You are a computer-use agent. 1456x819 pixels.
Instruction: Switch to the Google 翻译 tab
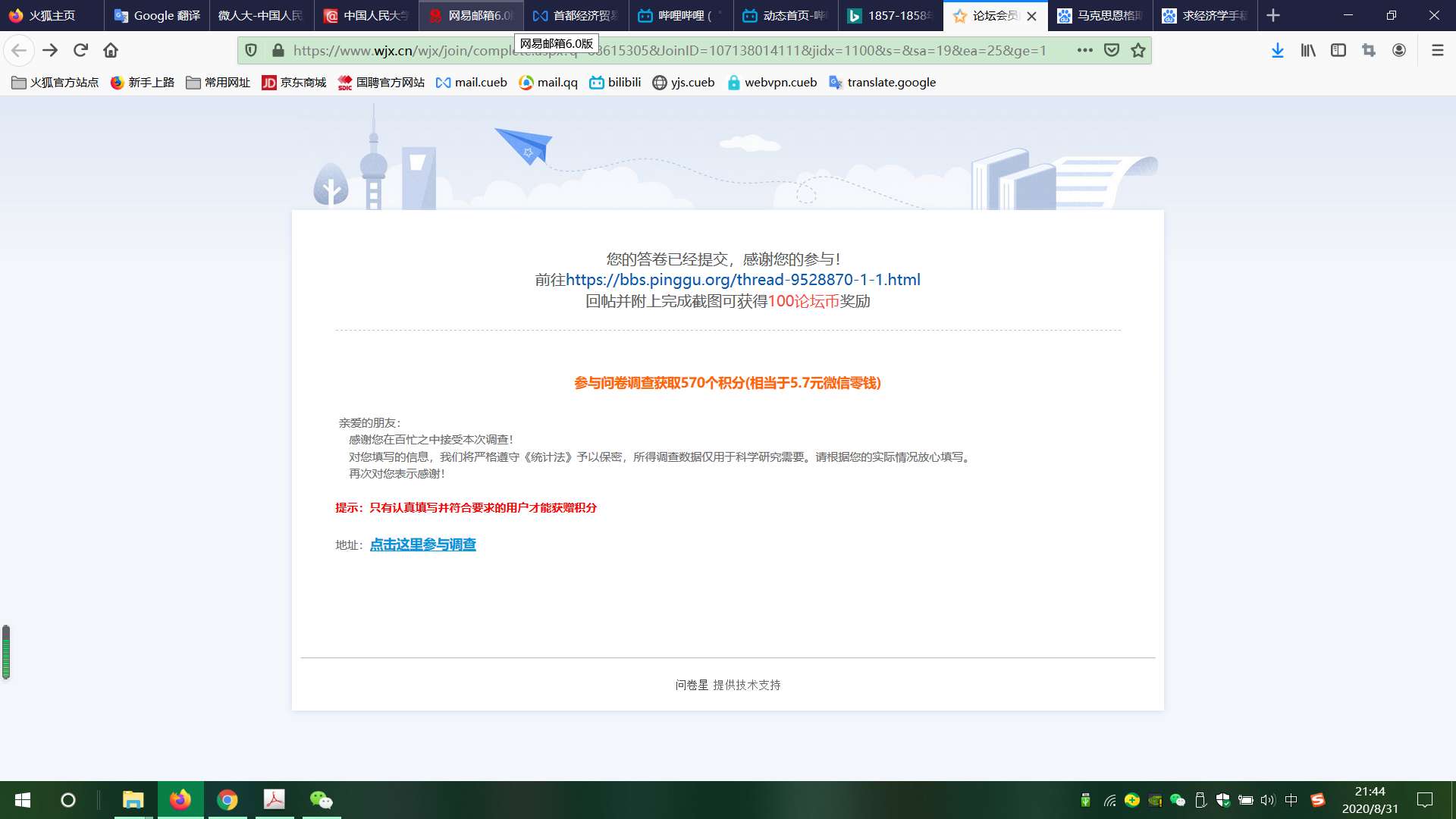pos(157,15)
